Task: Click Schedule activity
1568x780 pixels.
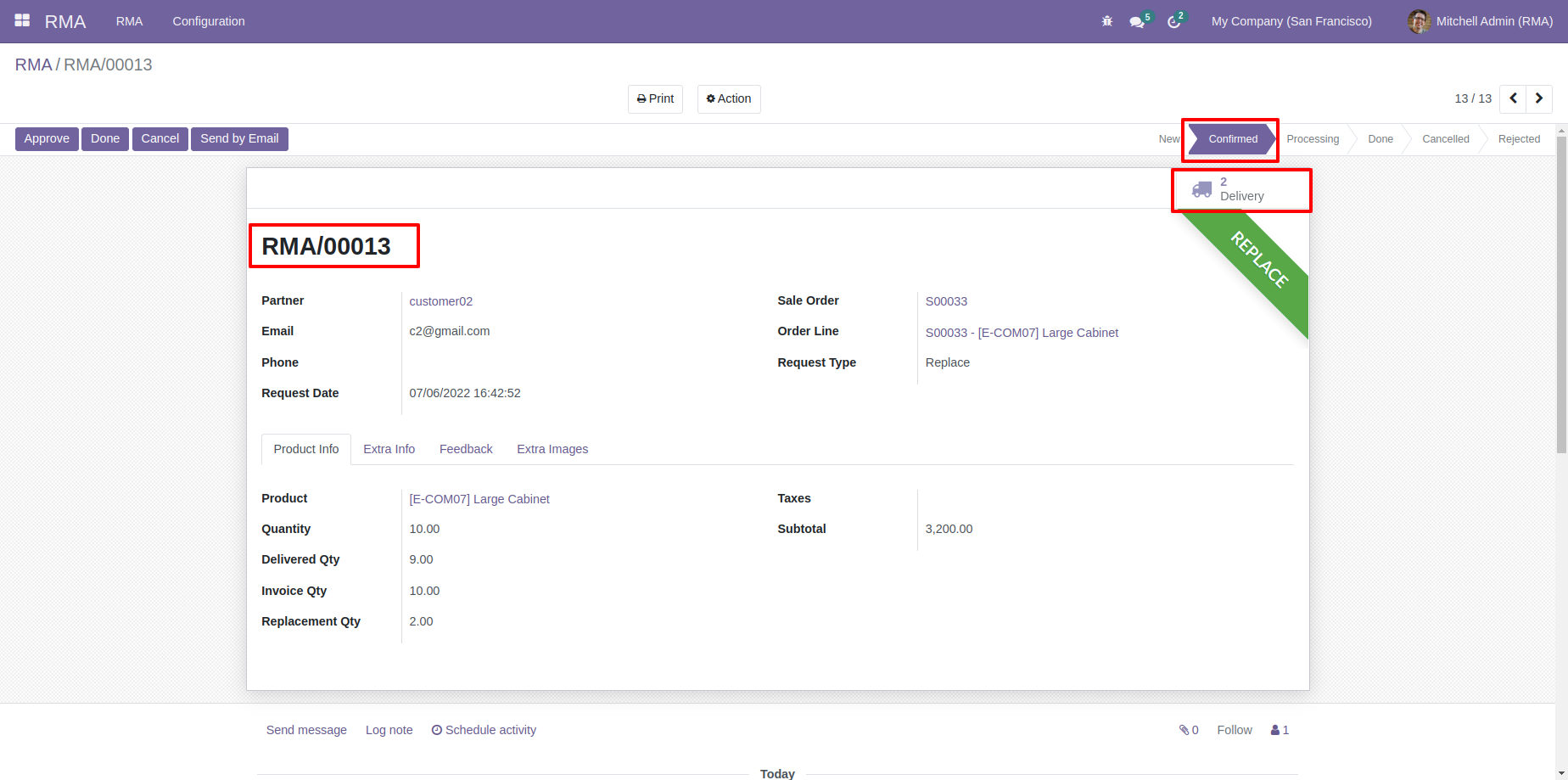Action: click(x=484, y=730)
